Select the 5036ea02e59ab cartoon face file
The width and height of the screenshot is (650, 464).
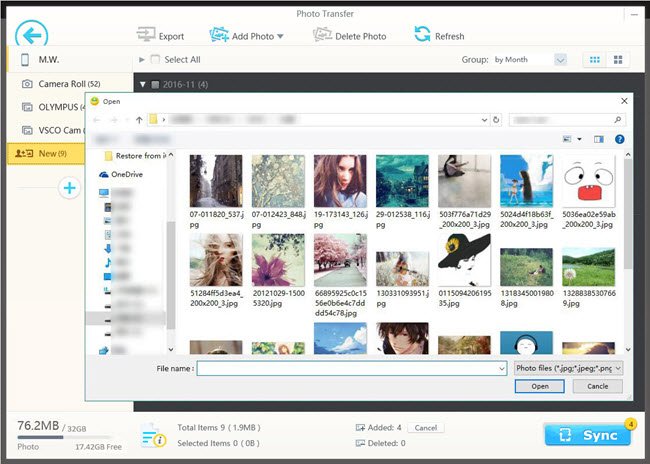click(x=589, y=192)
